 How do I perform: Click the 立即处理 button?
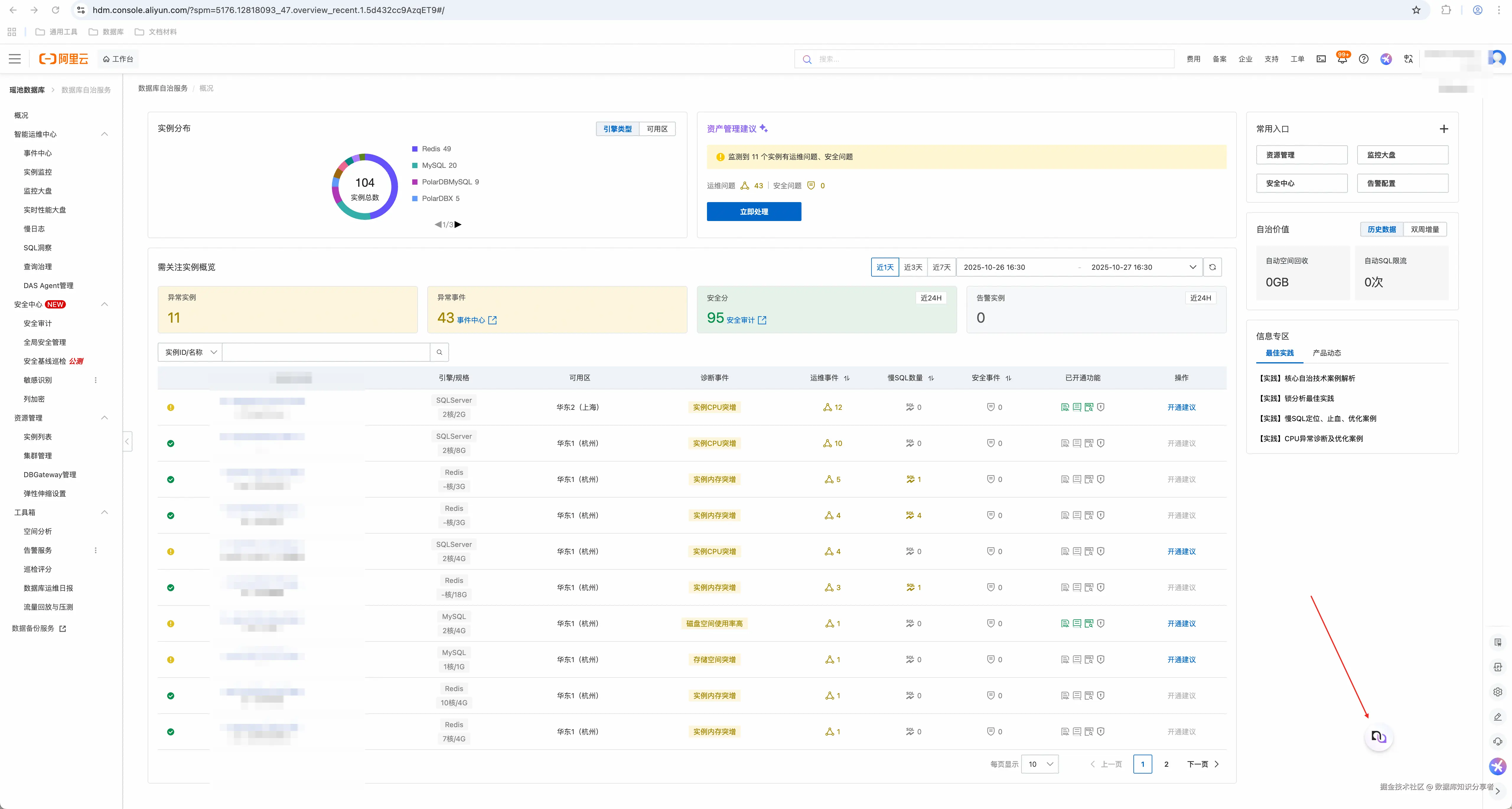(754, 212)
